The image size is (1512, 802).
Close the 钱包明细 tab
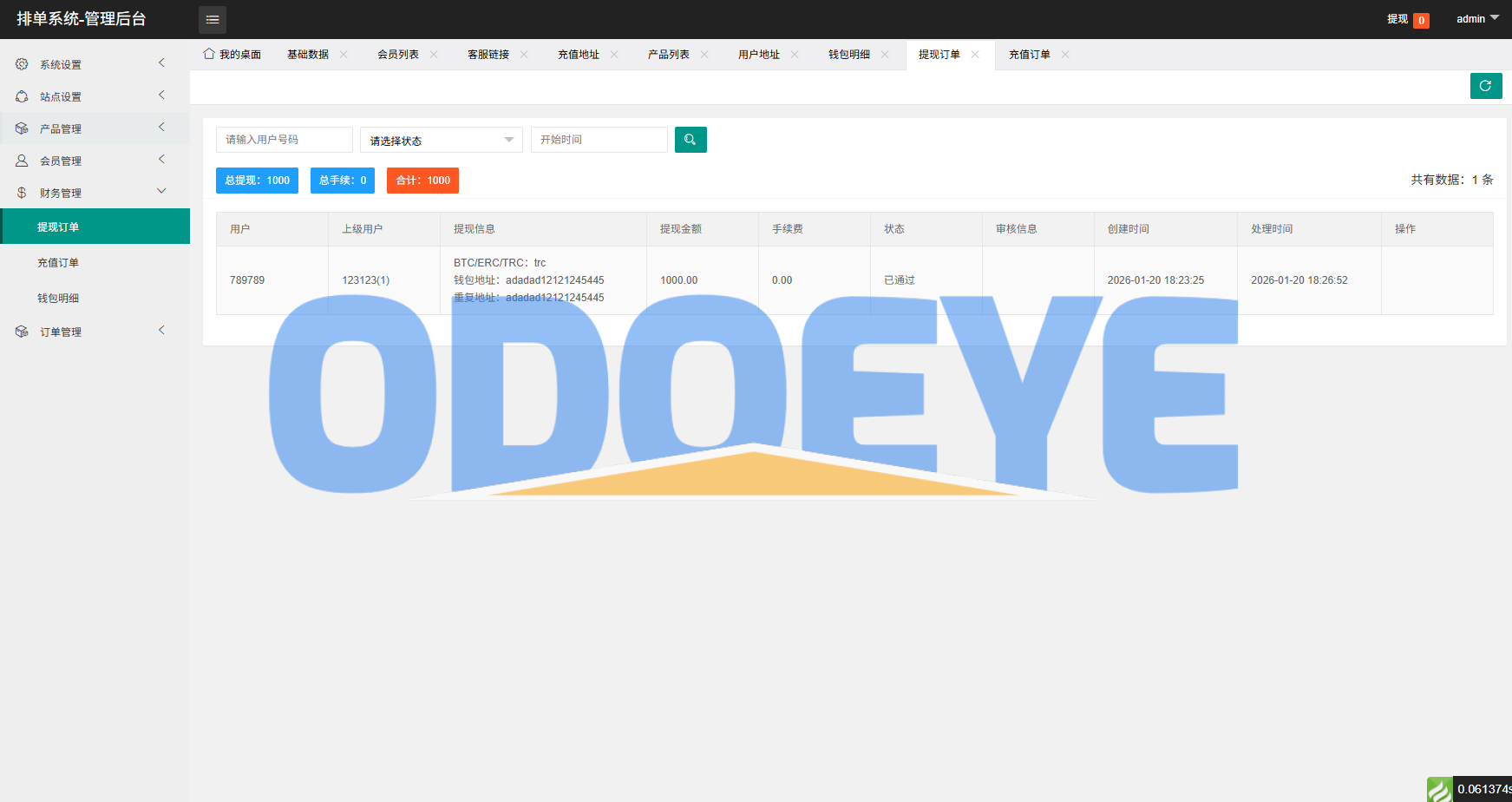pyautogui.click(x=886, y=55)
